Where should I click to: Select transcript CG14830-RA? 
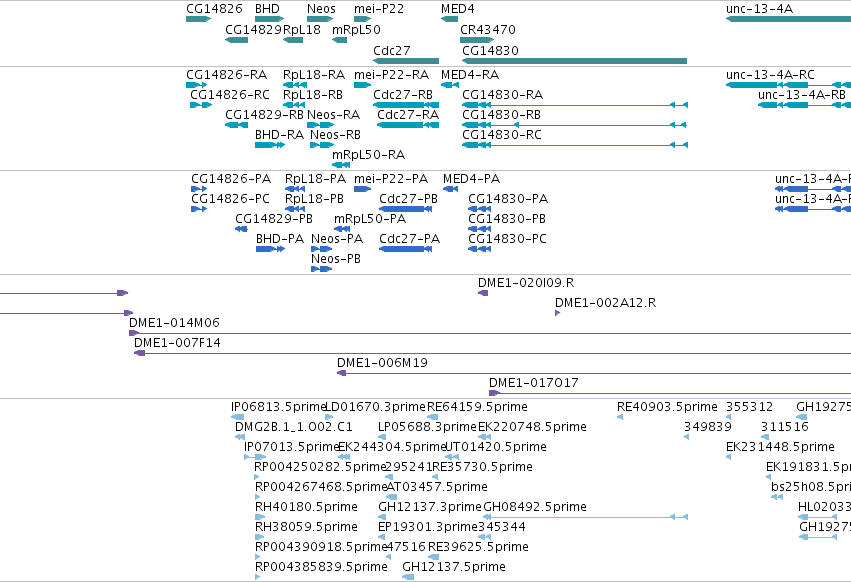tap(575, 105)
